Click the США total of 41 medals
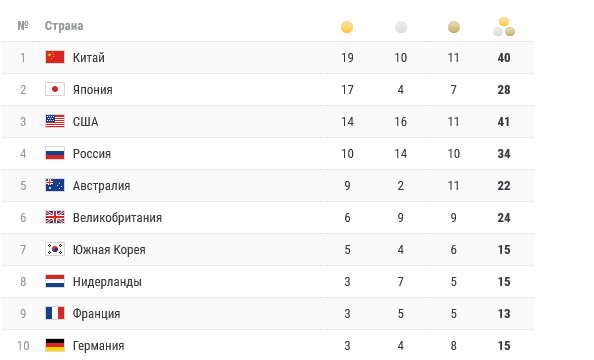The width and height of the screenshot is (594, 360). point(504,122)
